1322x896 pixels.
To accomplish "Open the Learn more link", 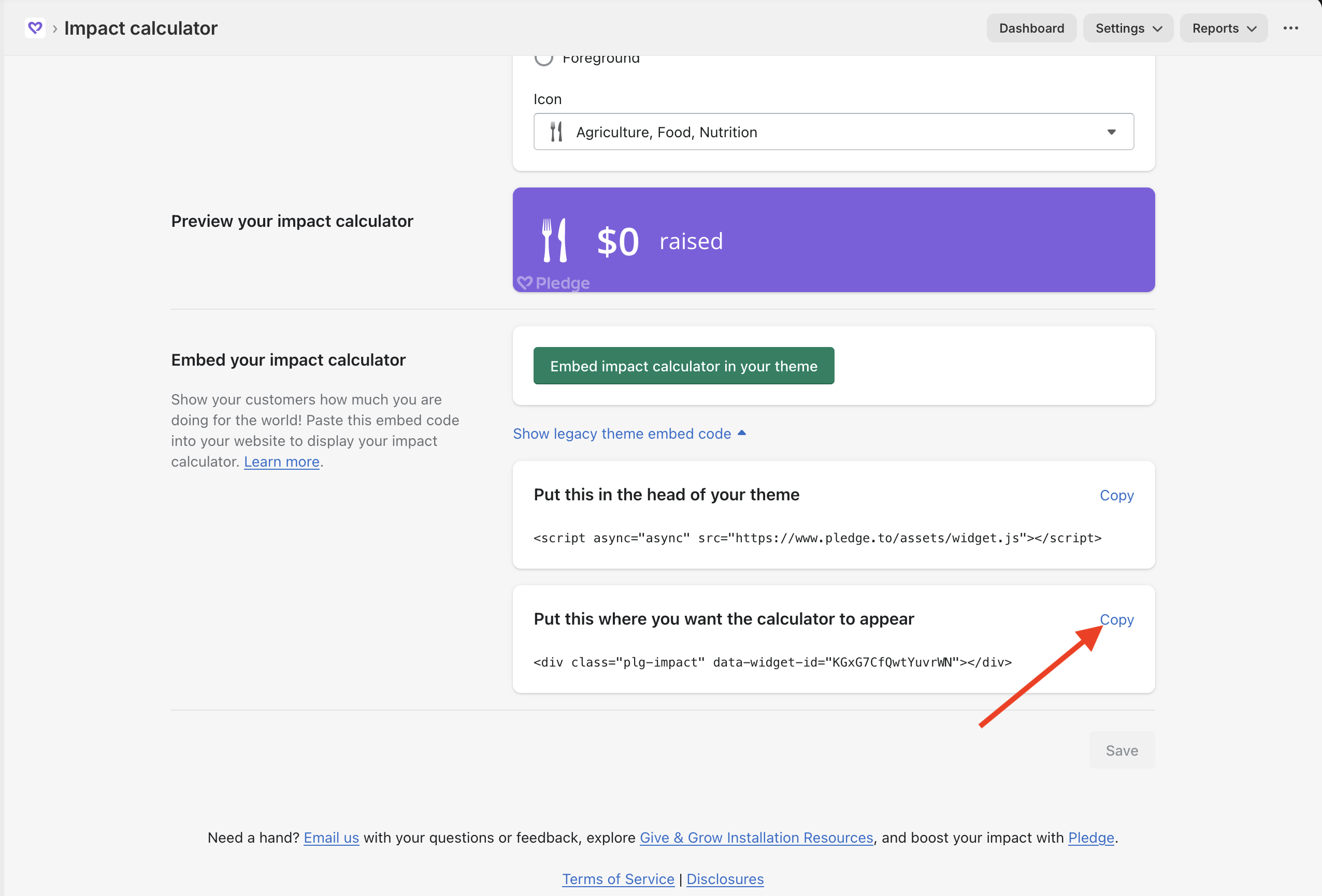I will tap(282, 461).
